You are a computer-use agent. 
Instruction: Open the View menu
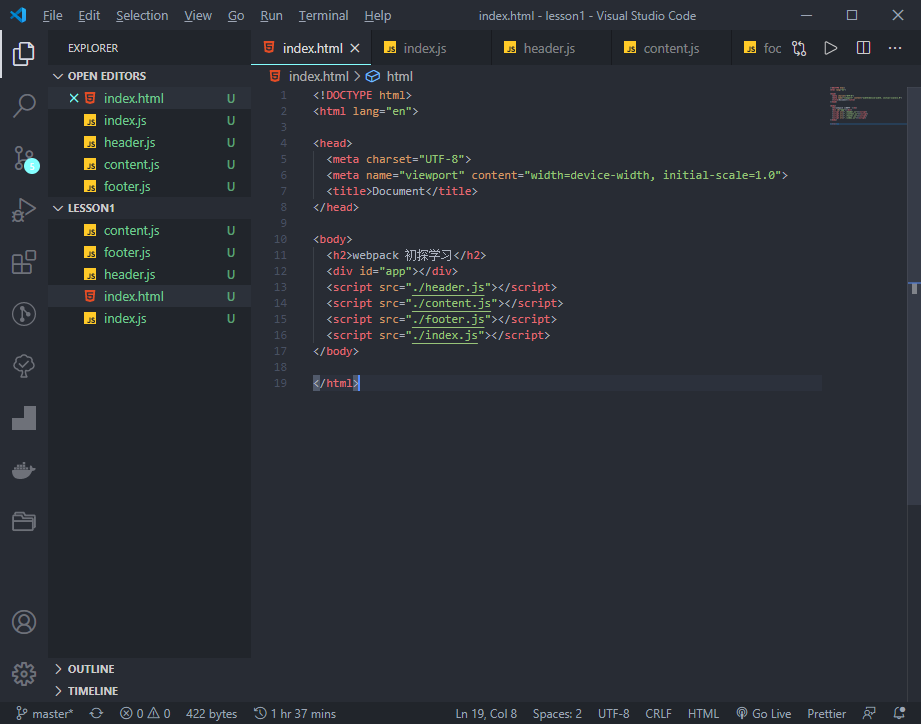(198, 15)
